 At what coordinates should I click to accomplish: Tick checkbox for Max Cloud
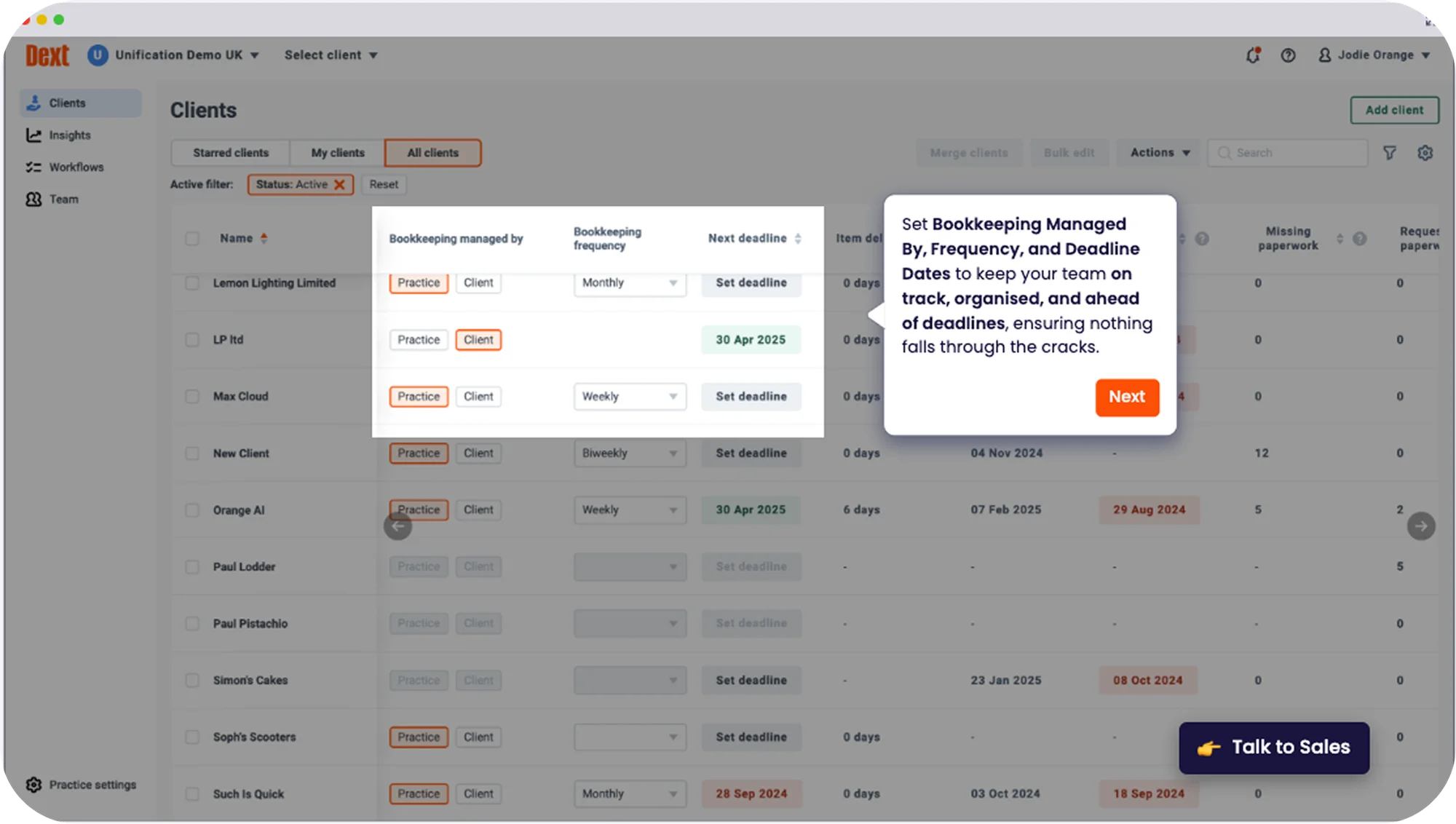(x=192, y=397)
